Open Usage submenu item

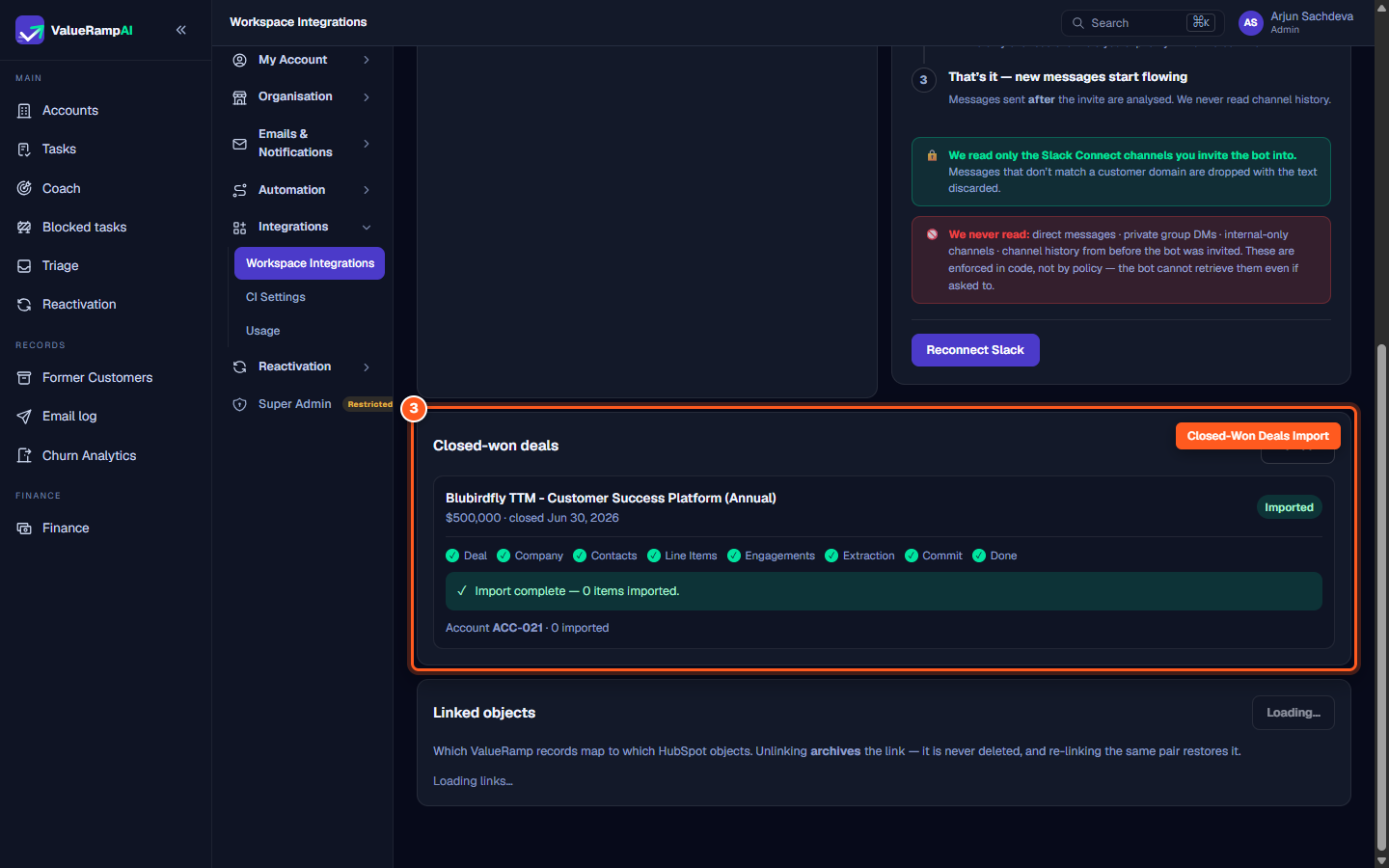(x=263, y=331)
